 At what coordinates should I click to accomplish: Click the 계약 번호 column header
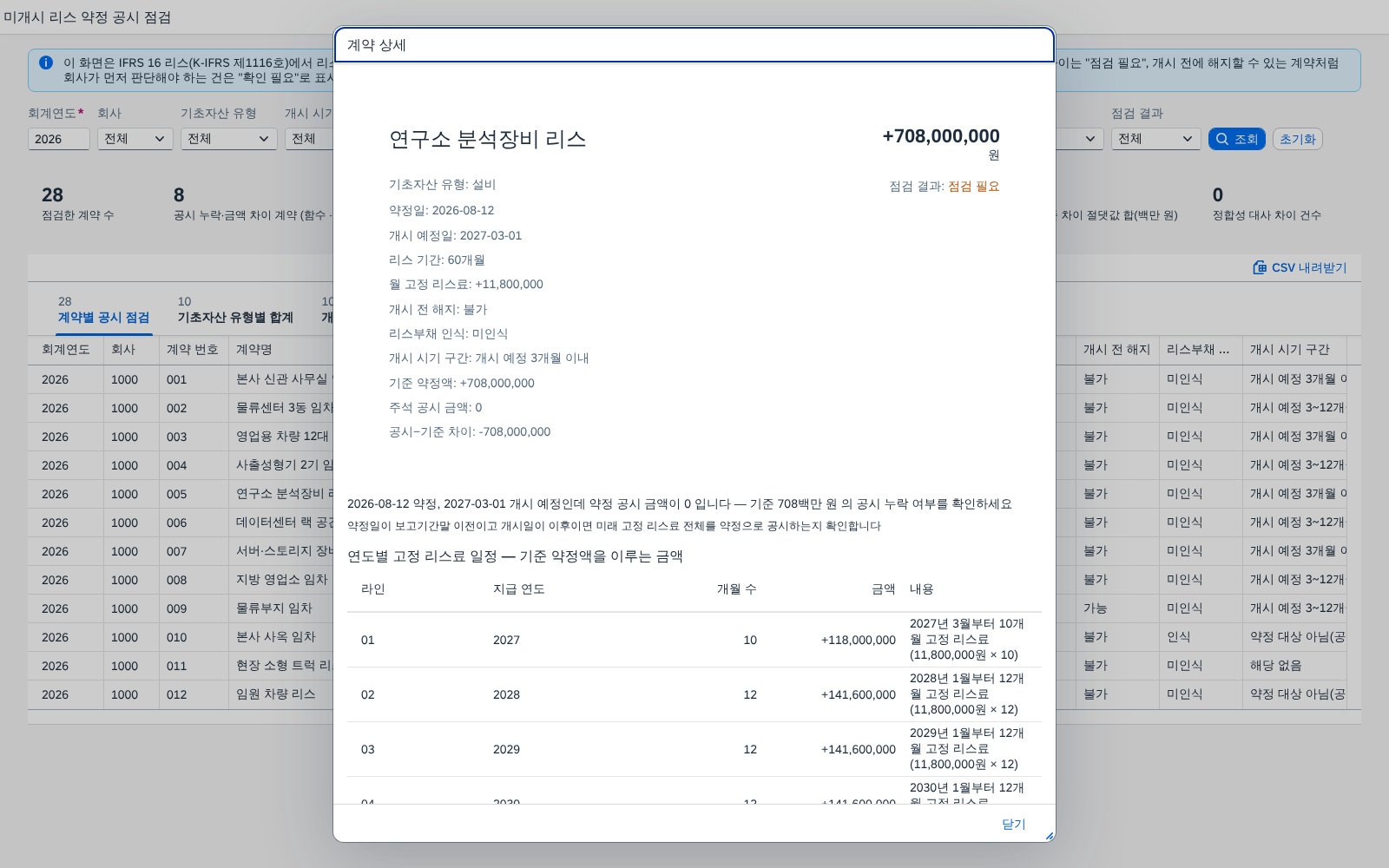(x=193, y=350)
